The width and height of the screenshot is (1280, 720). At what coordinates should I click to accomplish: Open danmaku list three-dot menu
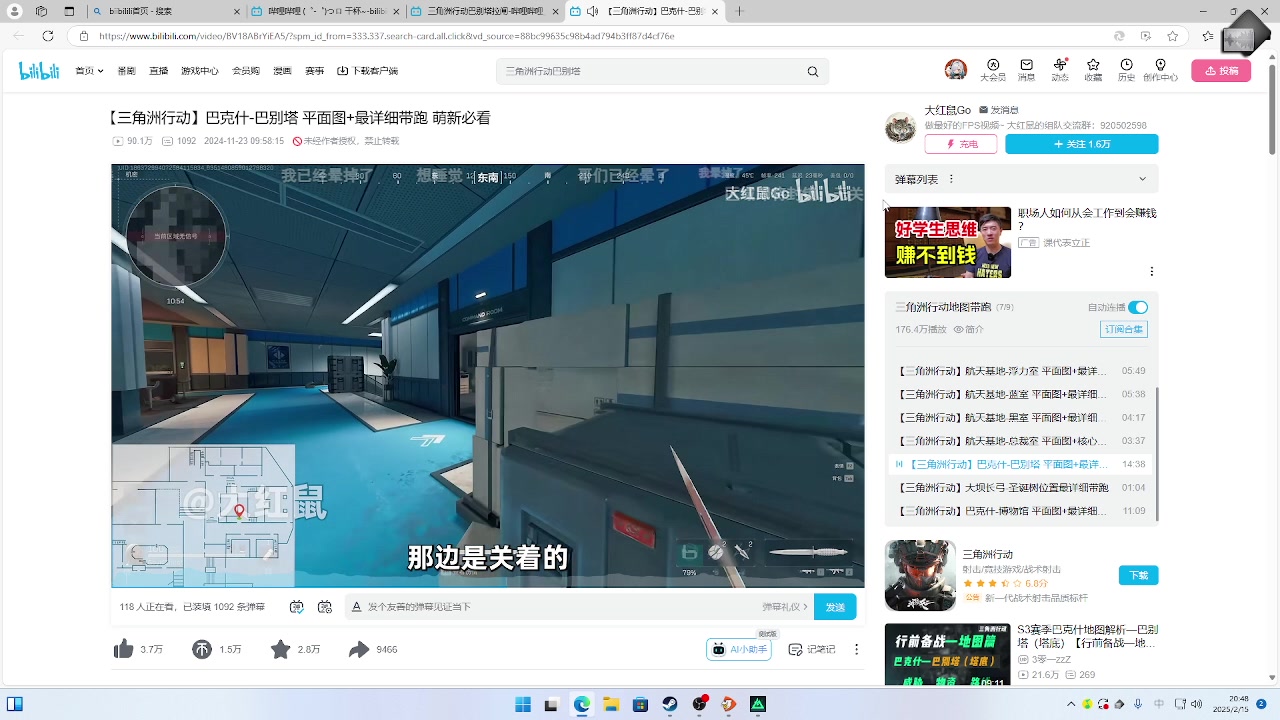click(x=951, y=179)
